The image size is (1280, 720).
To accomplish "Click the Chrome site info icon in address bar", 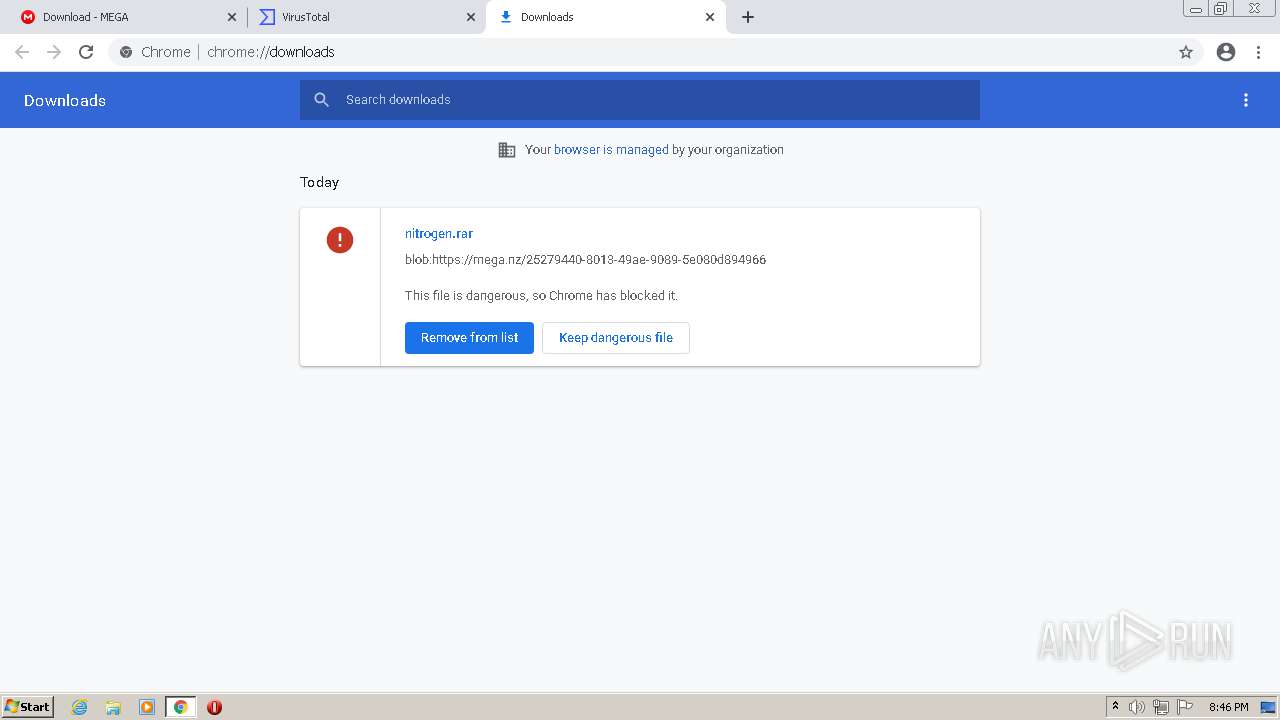I will point(126,52).
